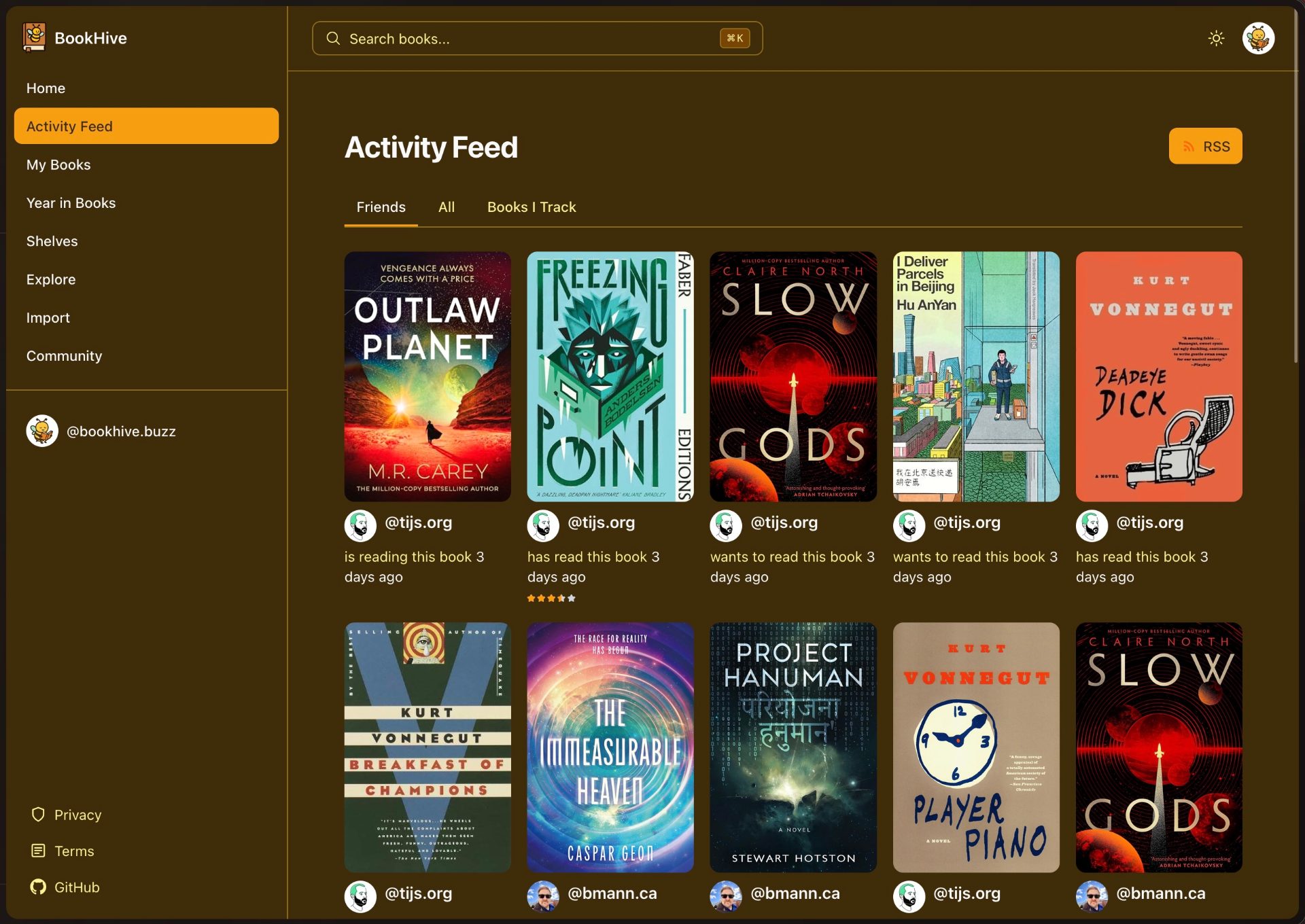Open Year in Books page
The width and height of the screenshot is (1305, 924).
point(71,203)
